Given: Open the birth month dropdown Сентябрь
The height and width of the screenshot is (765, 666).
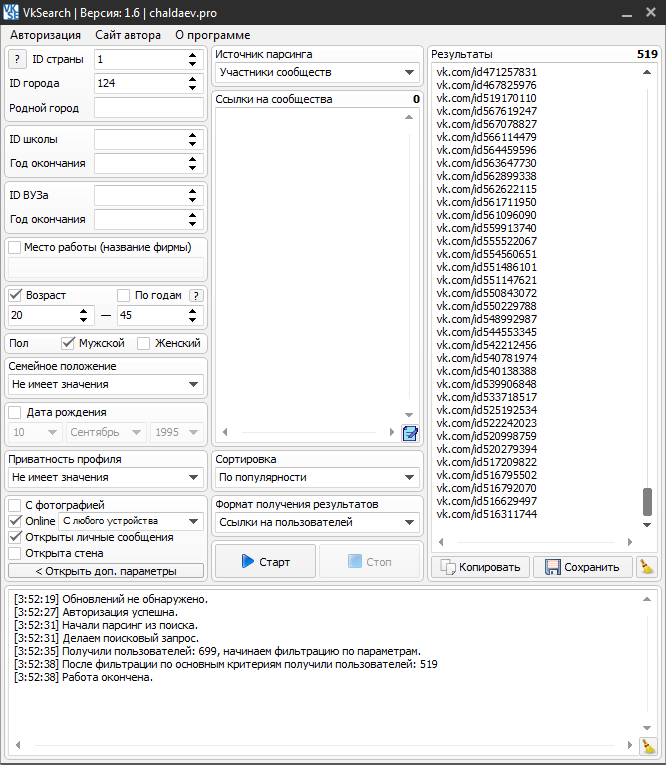Looking at the screenshot, I should pyautogui.click(x=106, y=432).
